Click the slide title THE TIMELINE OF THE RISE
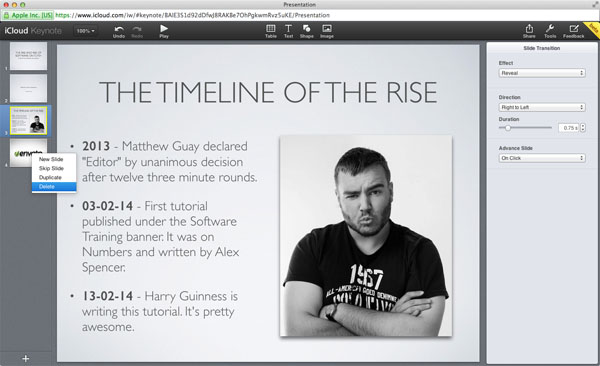Viewport: 600px width, 366px height. click(268, 92)
